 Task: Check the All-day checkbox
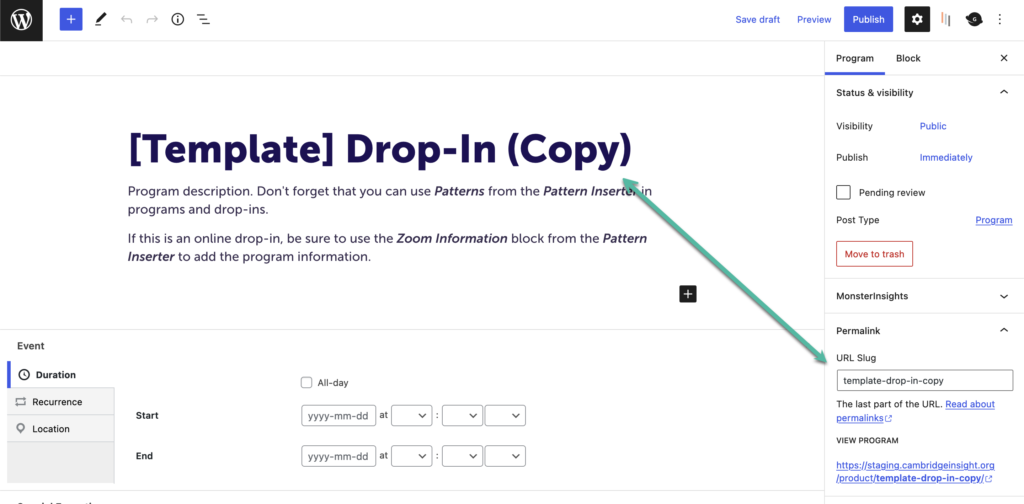(x=307, y=382)
